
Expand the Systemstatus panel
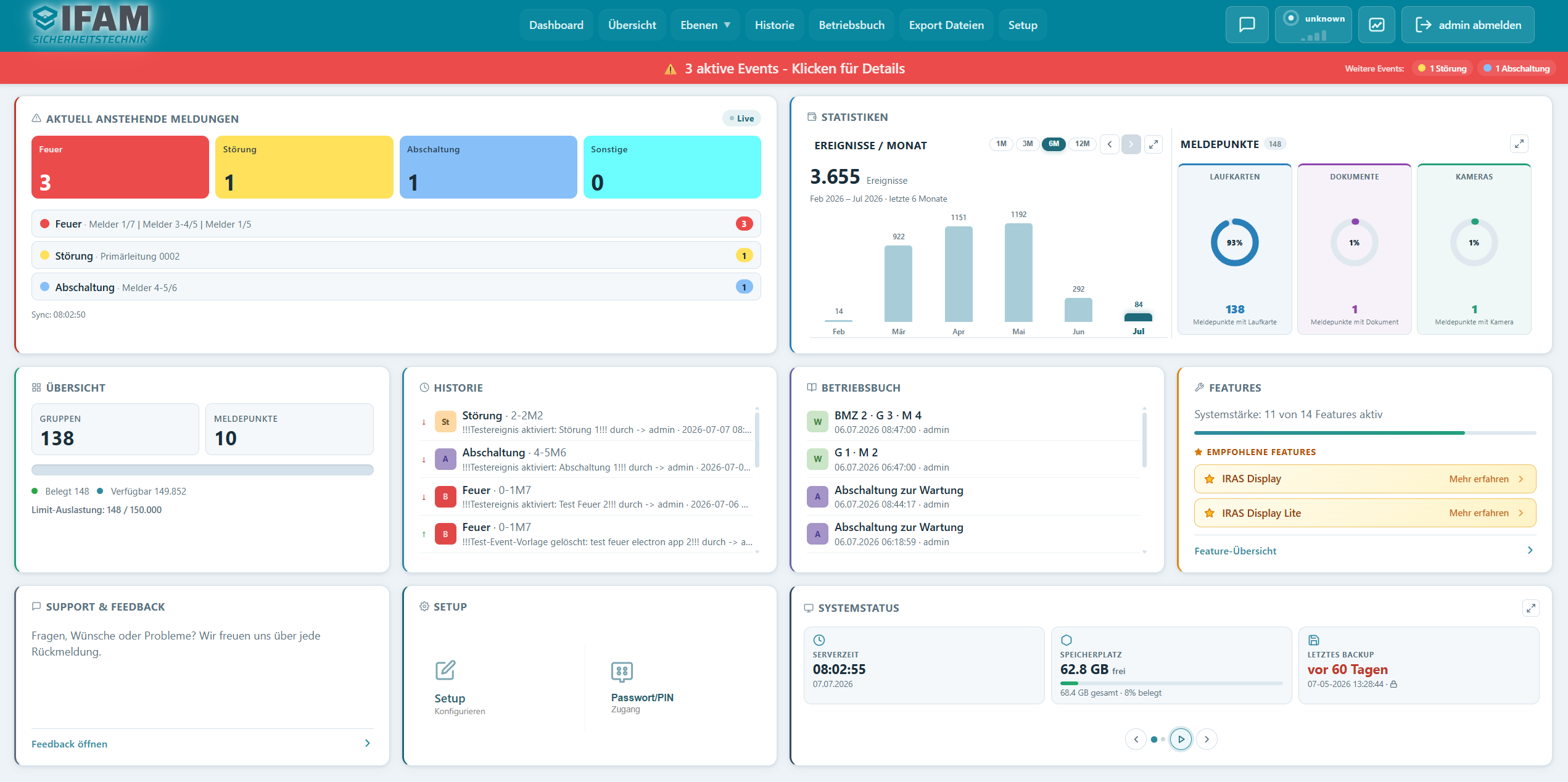click(1531, 608)
